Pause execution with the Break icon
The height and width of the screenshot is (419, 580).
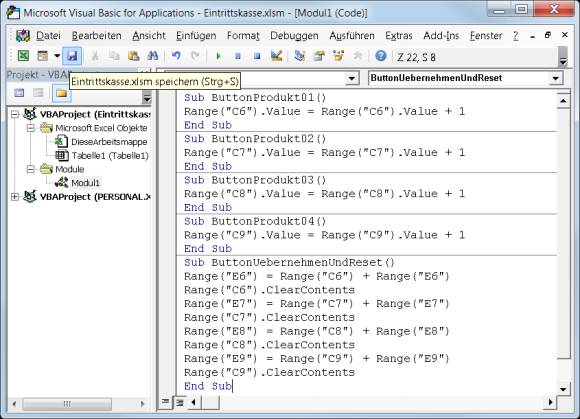coord(237,56)
